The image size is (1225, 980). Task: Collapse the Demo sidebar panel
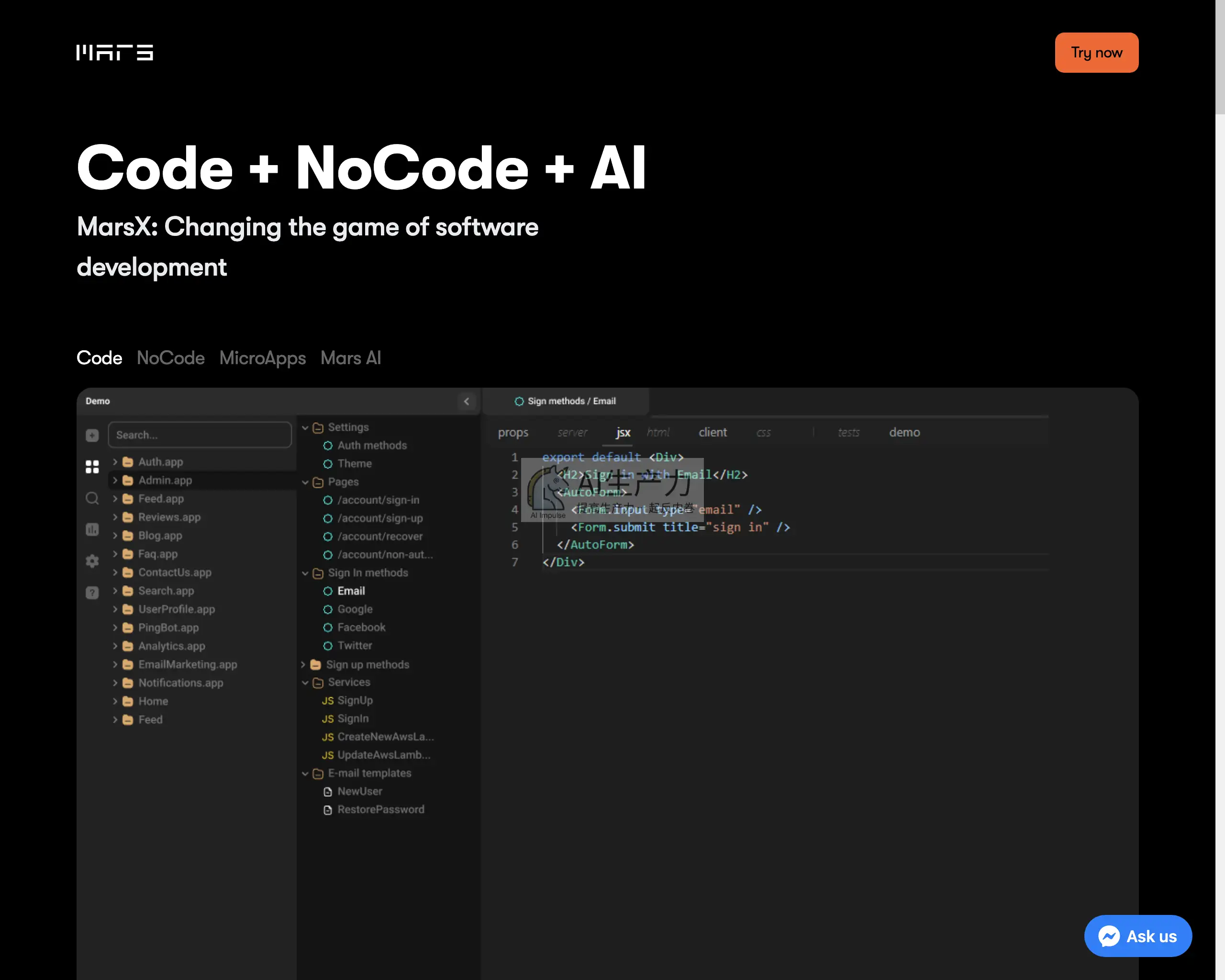point(467,401)
